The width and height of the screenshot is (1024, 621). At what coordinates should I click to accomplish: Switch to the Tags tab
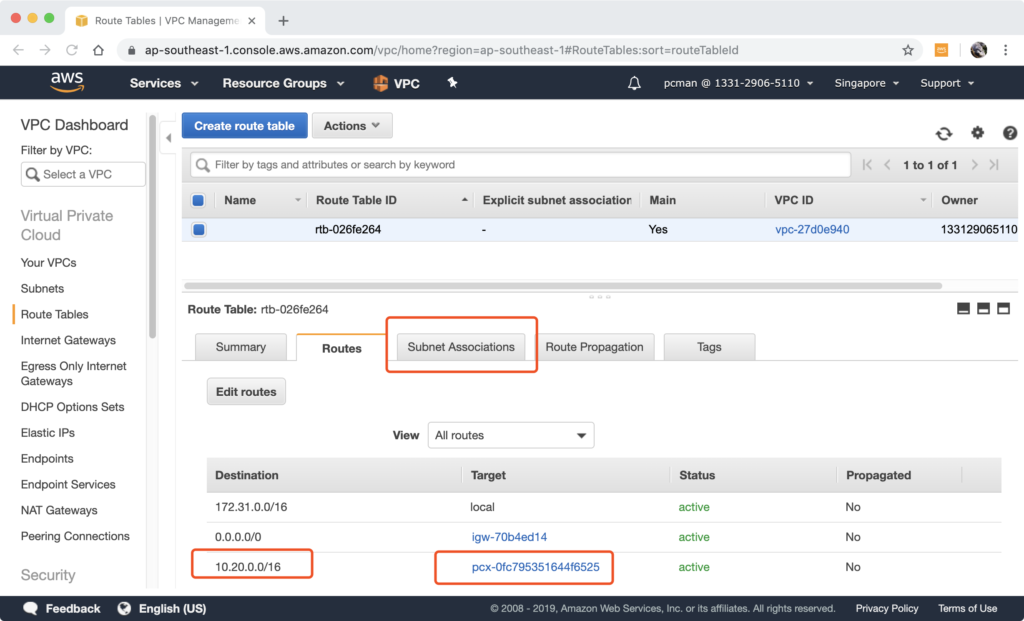[x=709, y=347]
